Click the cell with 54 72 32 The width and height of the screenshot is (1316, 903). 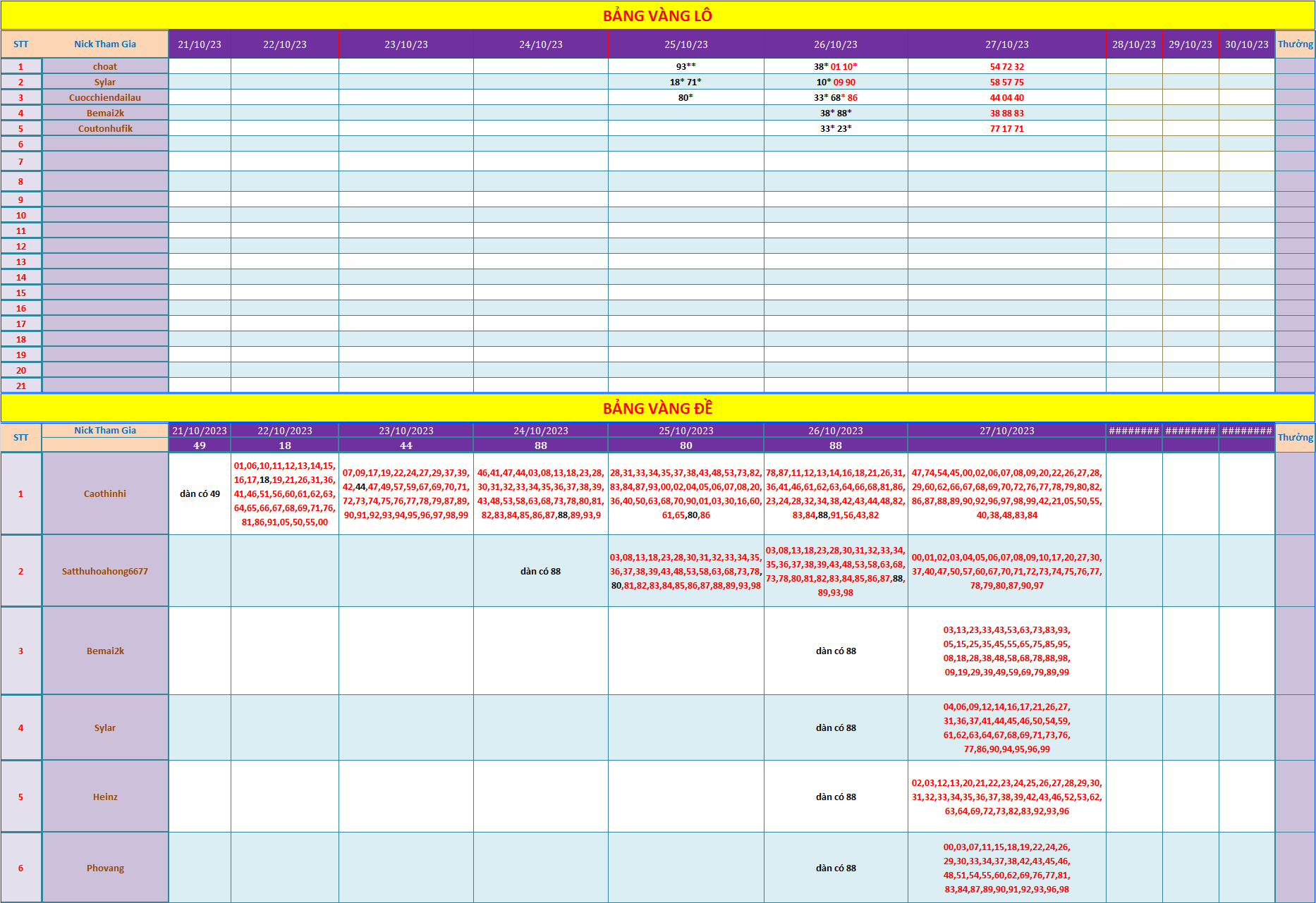[x=1006, y=66]
